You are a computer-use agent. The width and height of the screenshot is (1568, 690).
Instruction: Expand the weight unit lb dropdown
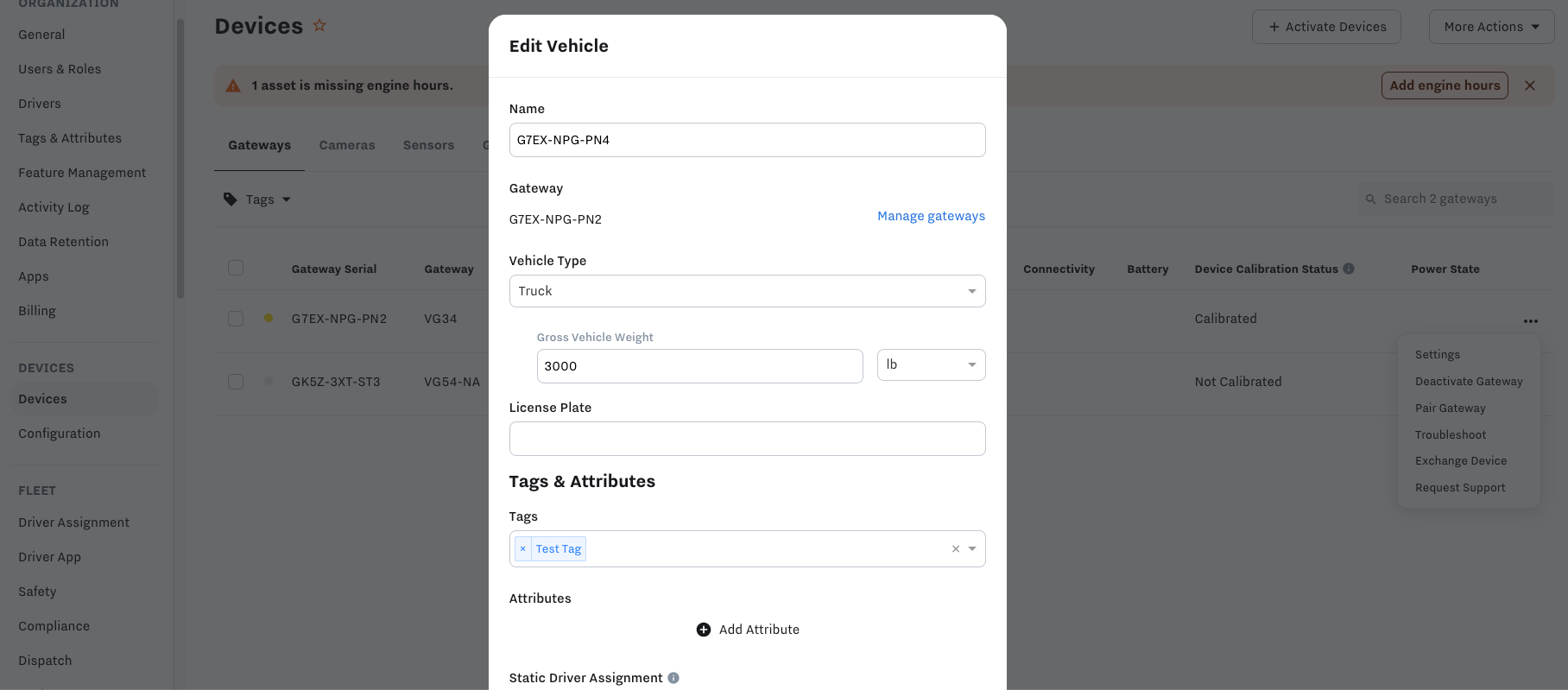931,365
